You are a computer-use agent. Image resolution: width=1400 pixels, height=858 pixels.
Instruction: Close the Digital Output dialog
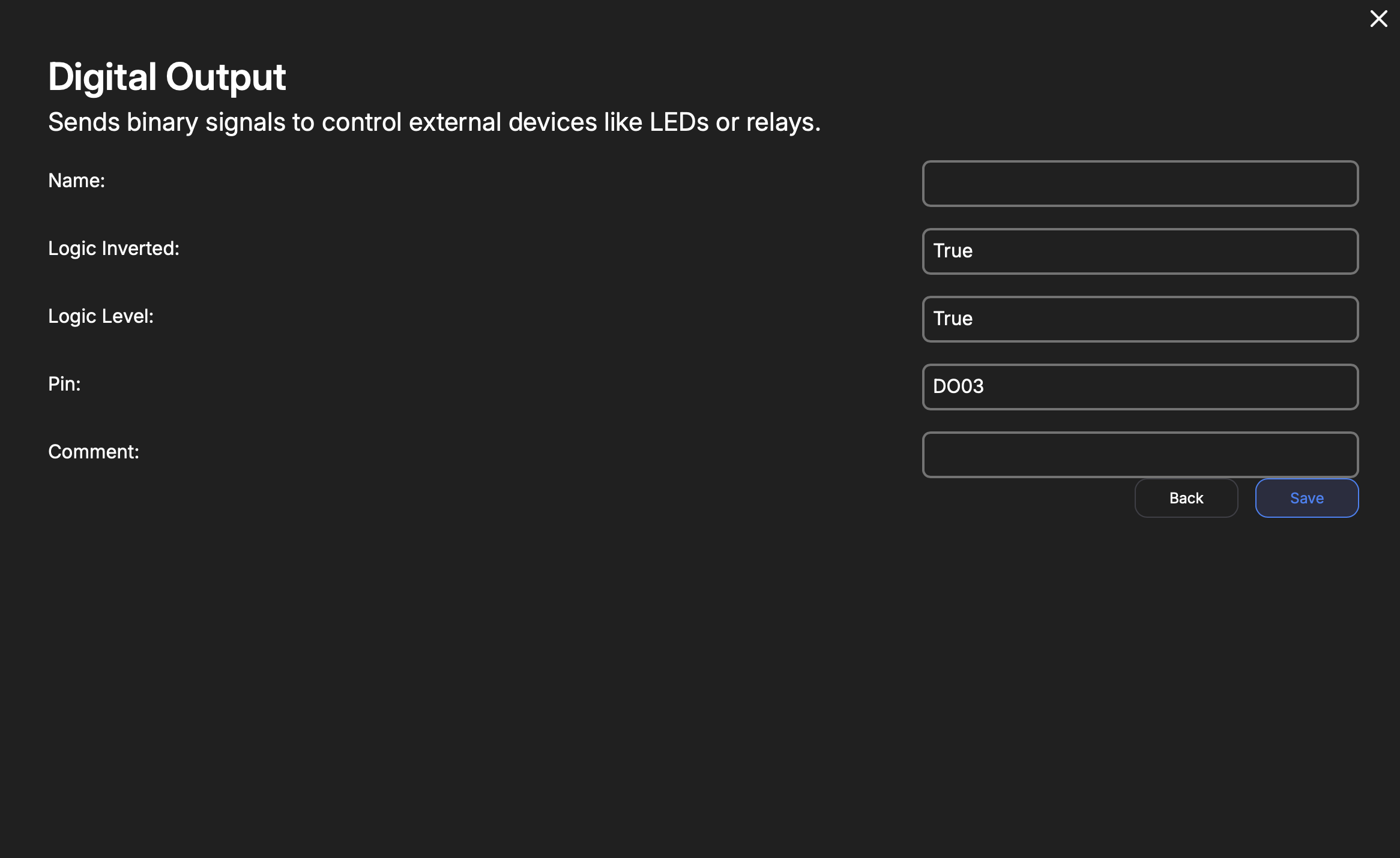pyautogui.click(x=1378, y=19)
